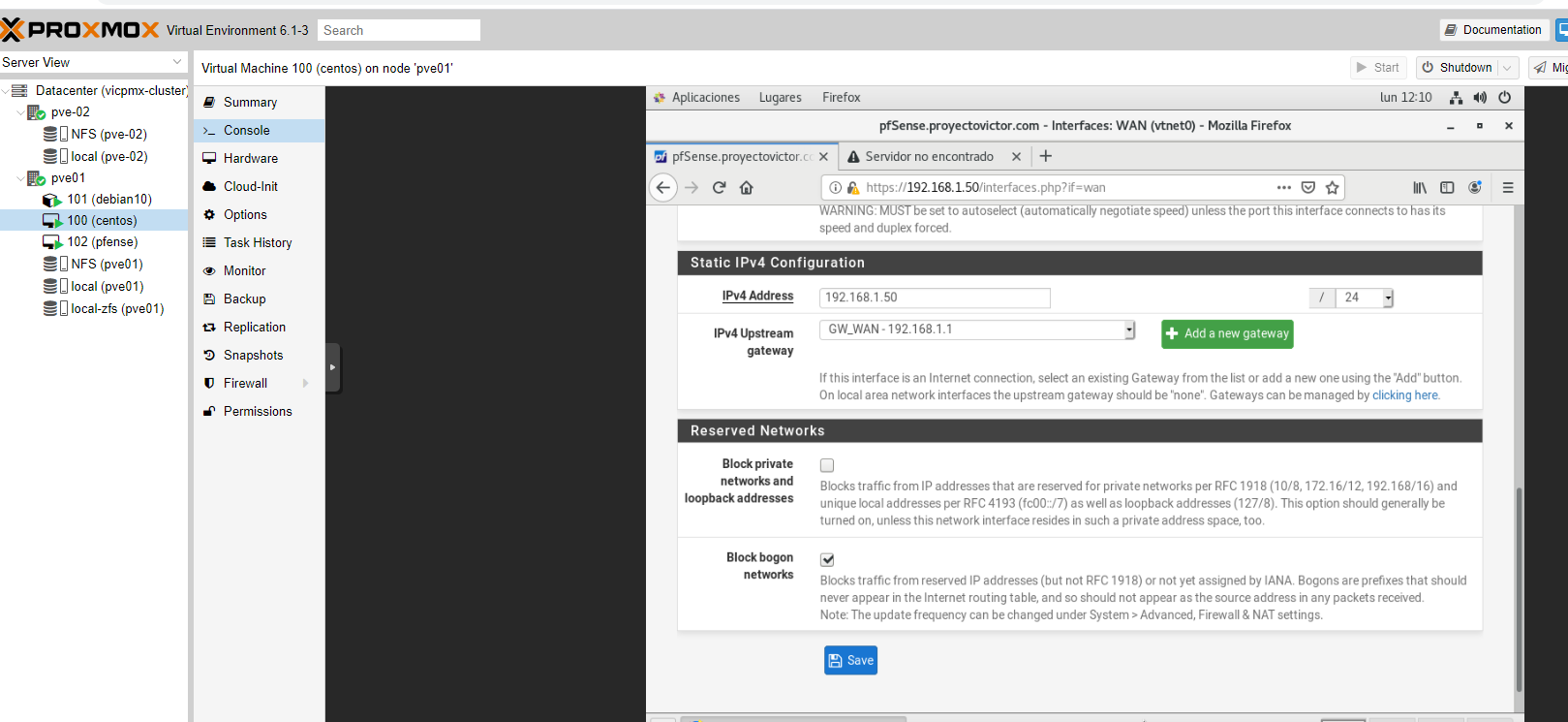Toggle the Block bogon networks checkbox
The width and height of the screenshot is (1568, 722).
click(x=827, y=560)
